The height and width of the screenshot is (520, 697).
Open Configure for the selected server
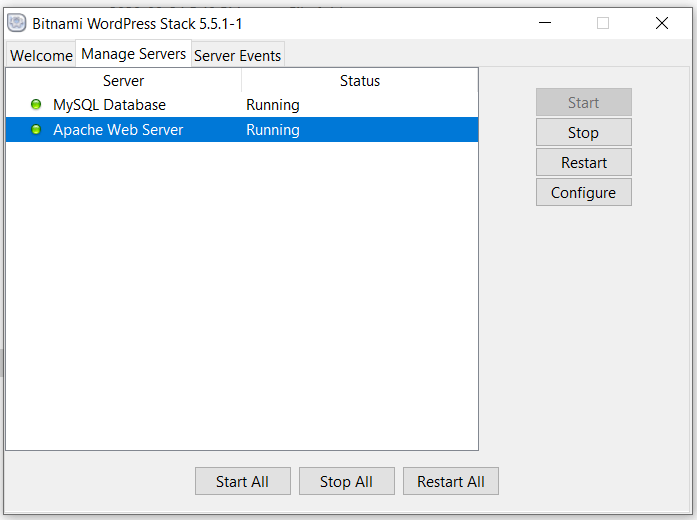pyautogui.click(x=584, y=192)
